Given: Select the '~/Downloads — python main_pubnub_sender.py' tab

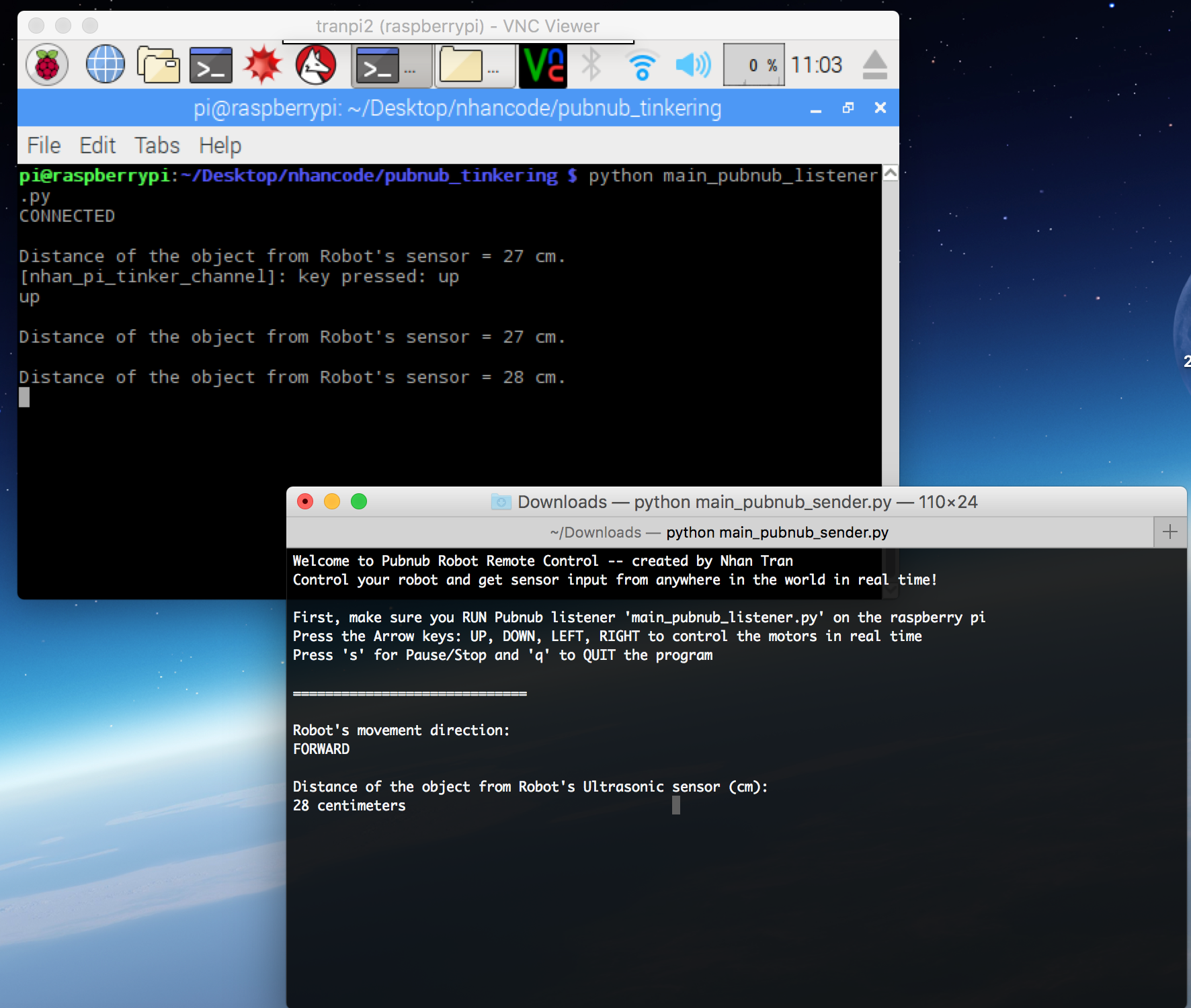Looking at the screenshot, I should [x=719, y=532].
